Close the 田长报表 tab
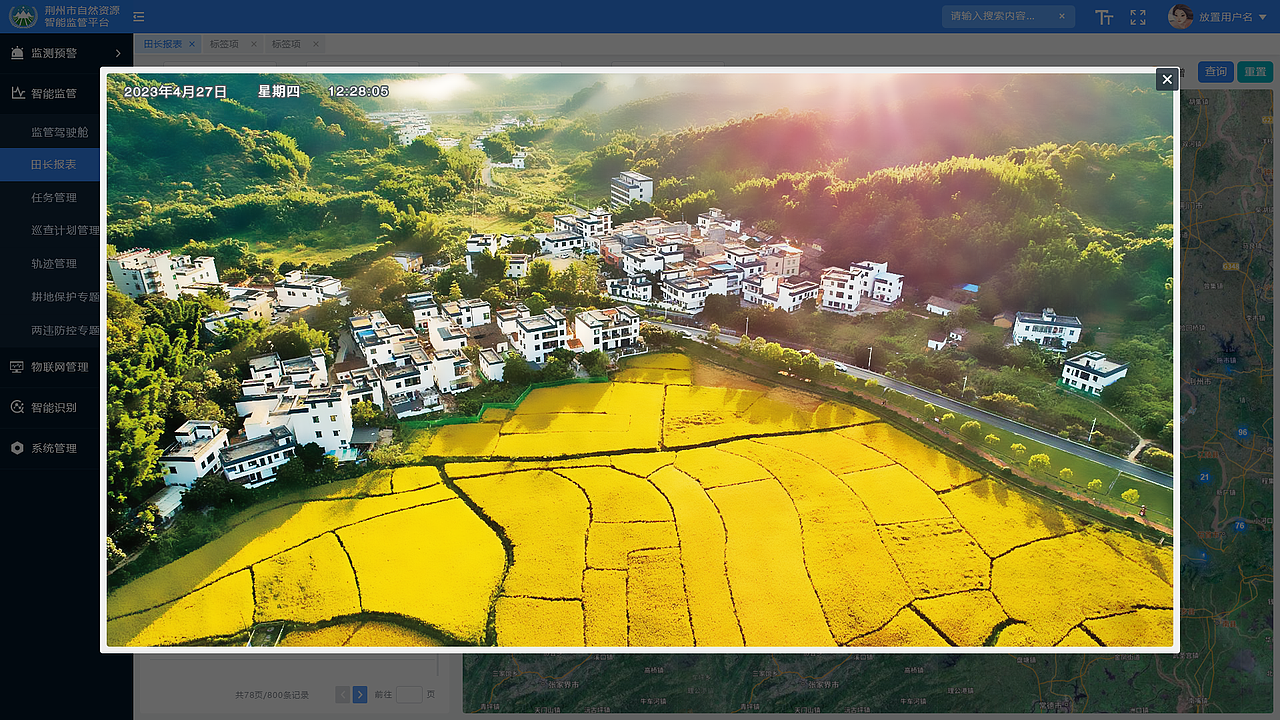1280x720 pixels. pyautogui.click(x=193, y=44)
